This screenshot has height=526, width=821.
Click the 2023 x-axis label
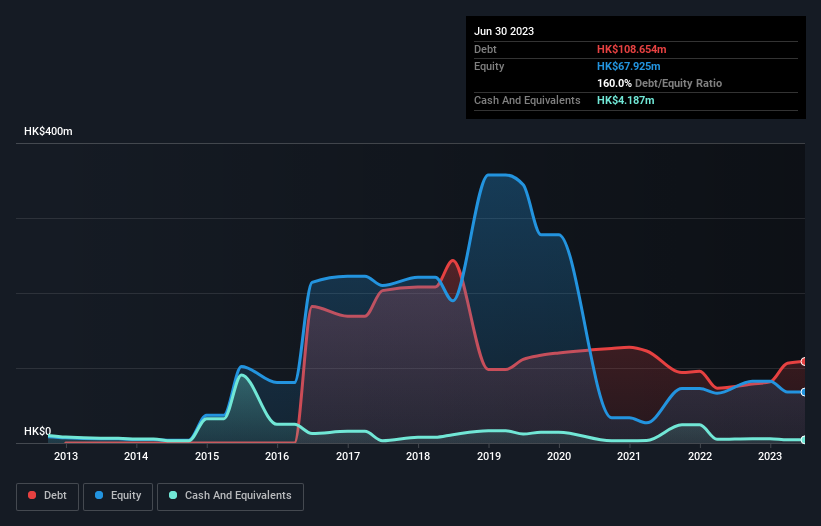click(x=770, y=456)
